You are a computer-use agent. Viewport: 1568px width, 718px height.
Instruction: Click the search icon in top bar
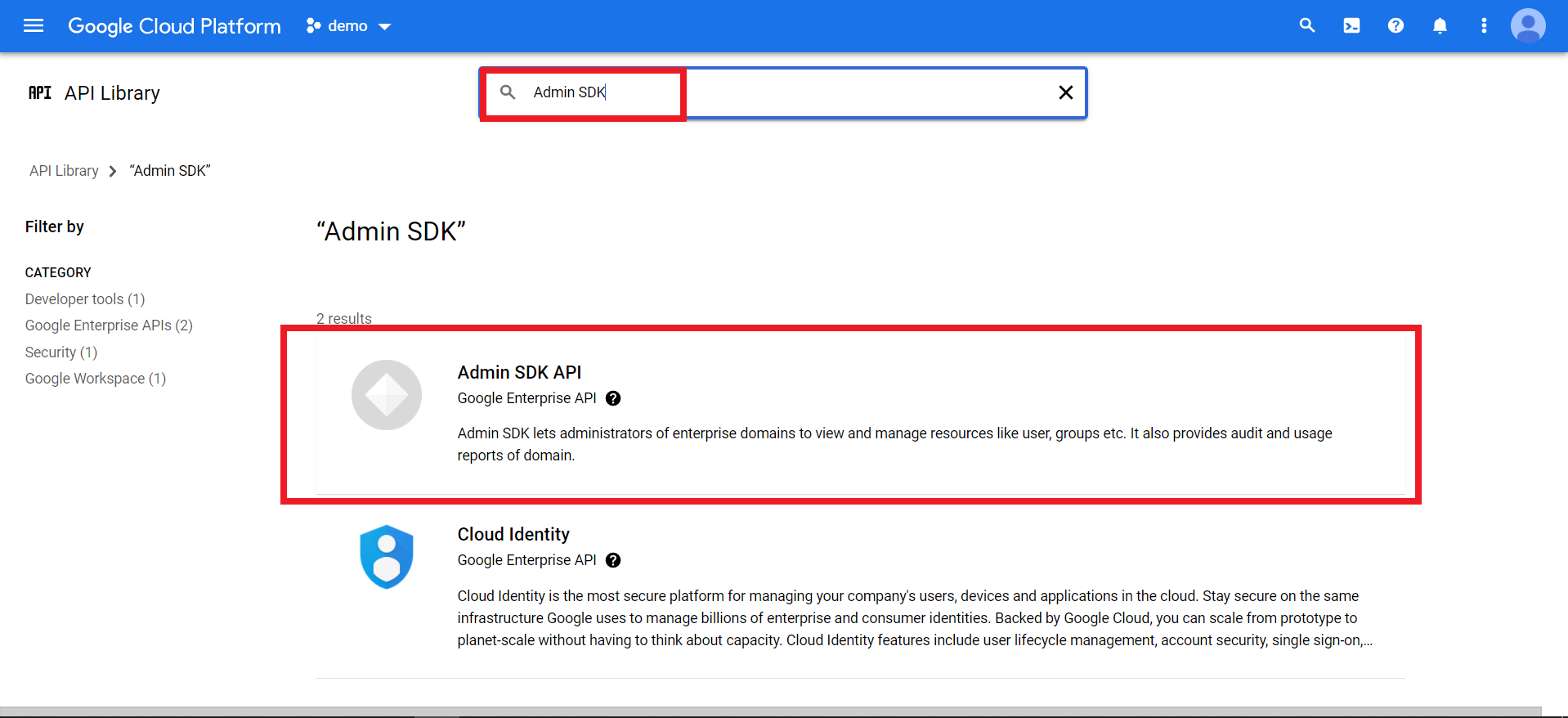(x=1307, y=26)
